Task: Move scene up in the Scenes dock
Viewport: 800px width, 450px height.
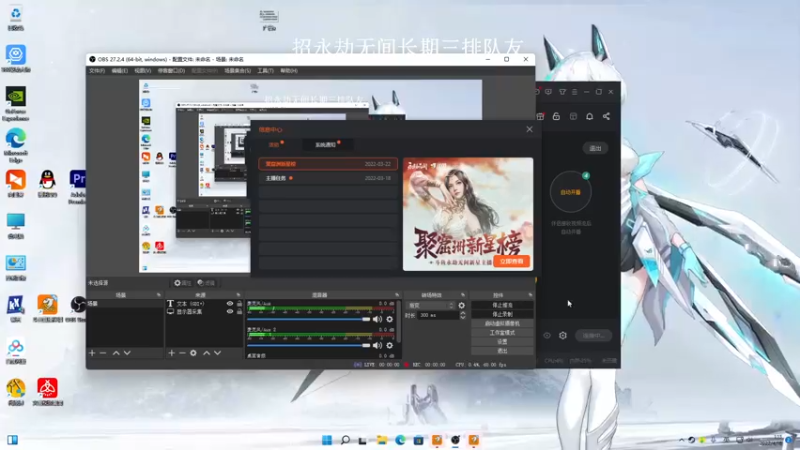Action: pos(116,353)
